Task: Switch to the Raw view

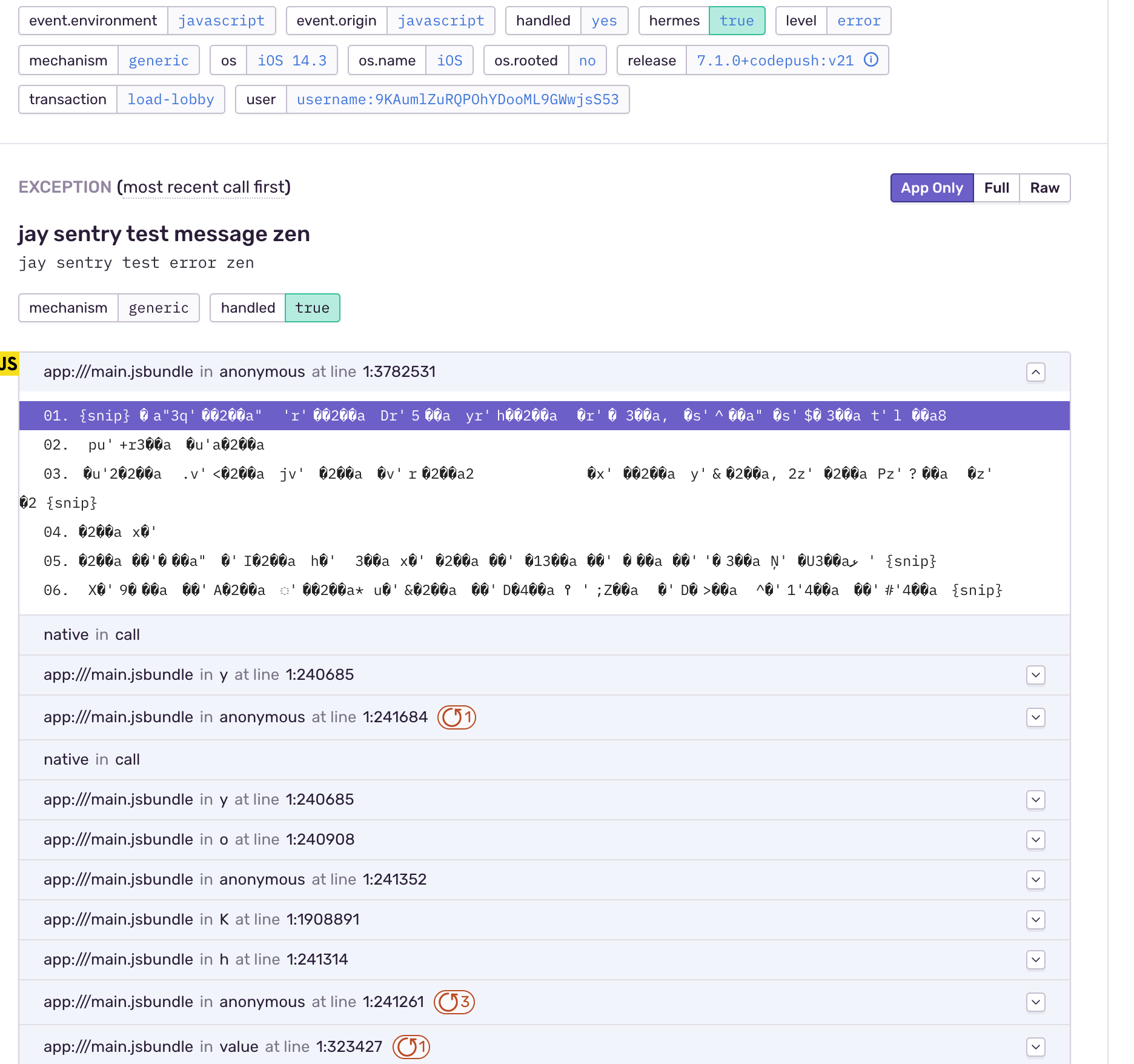Action: [x=1044, y=188]
